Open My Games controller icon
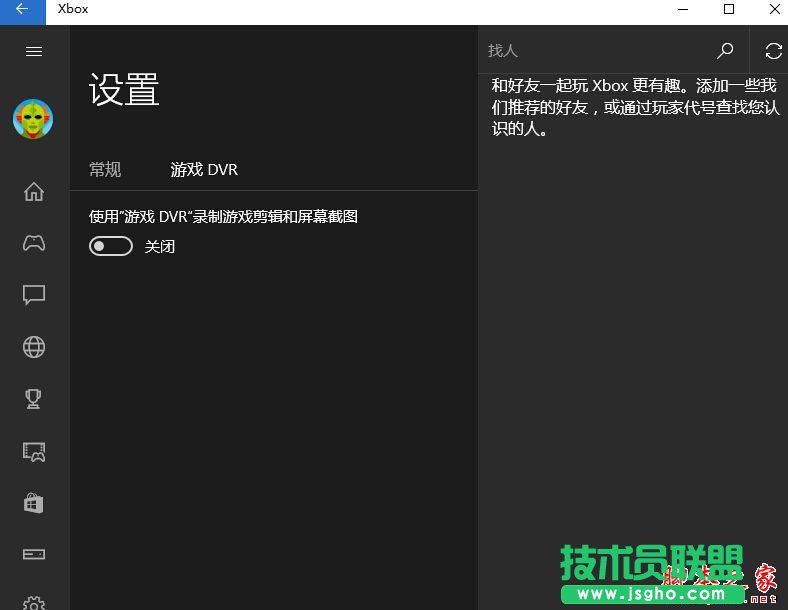The height and width of the screenshot is (610, 788). [34, 243]
